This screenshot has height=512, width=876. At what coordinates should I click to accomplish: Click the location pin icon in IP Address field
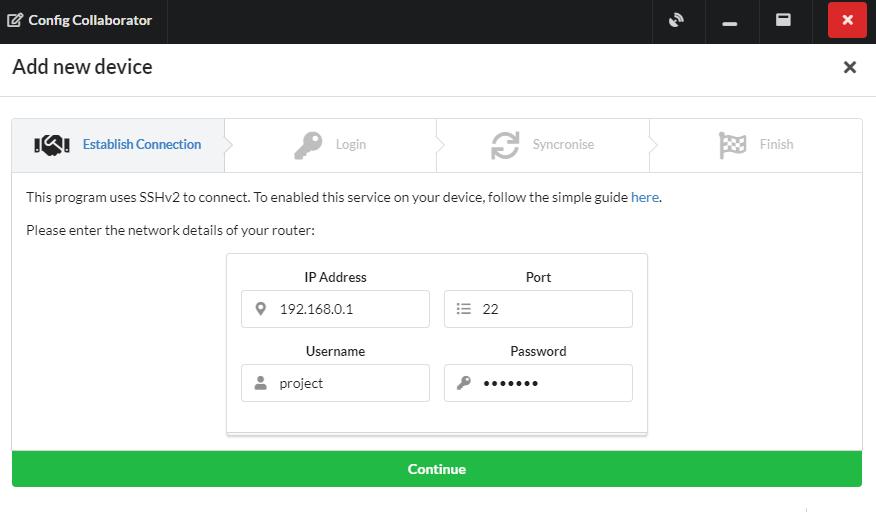[x=260, y=309]
